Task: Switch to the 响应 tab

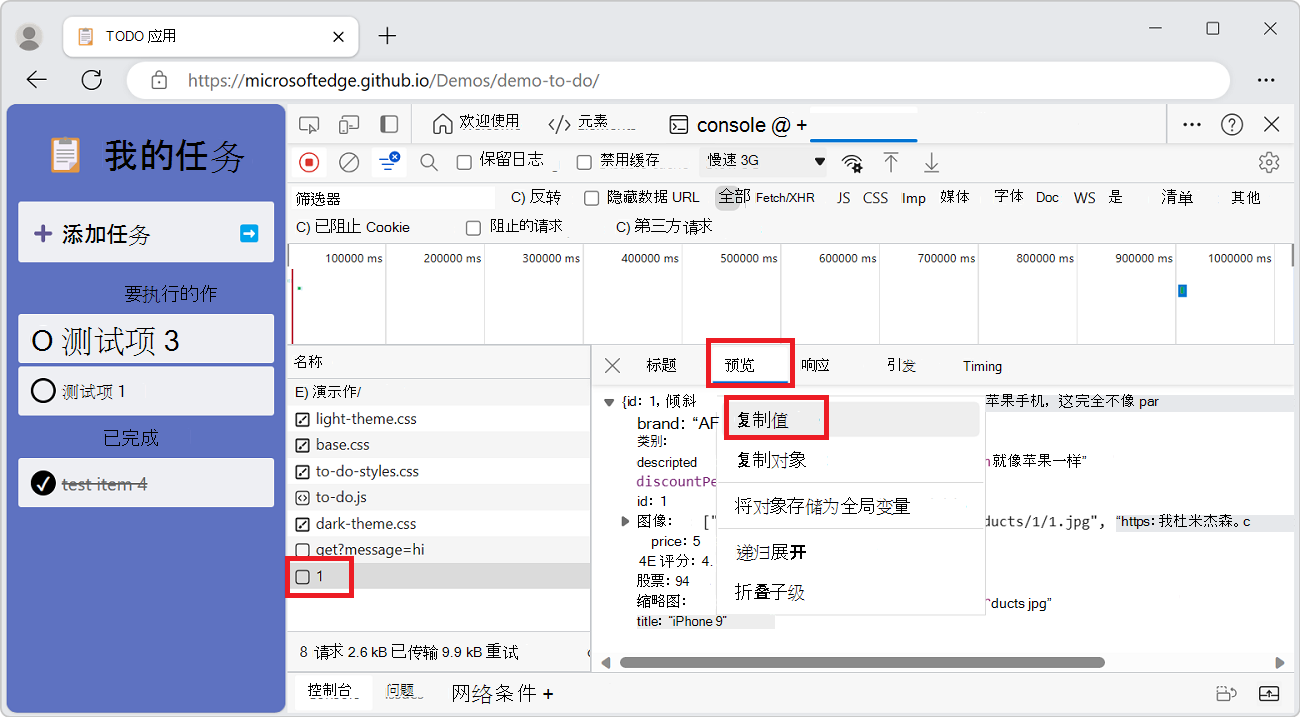Action: click(814, 366)
